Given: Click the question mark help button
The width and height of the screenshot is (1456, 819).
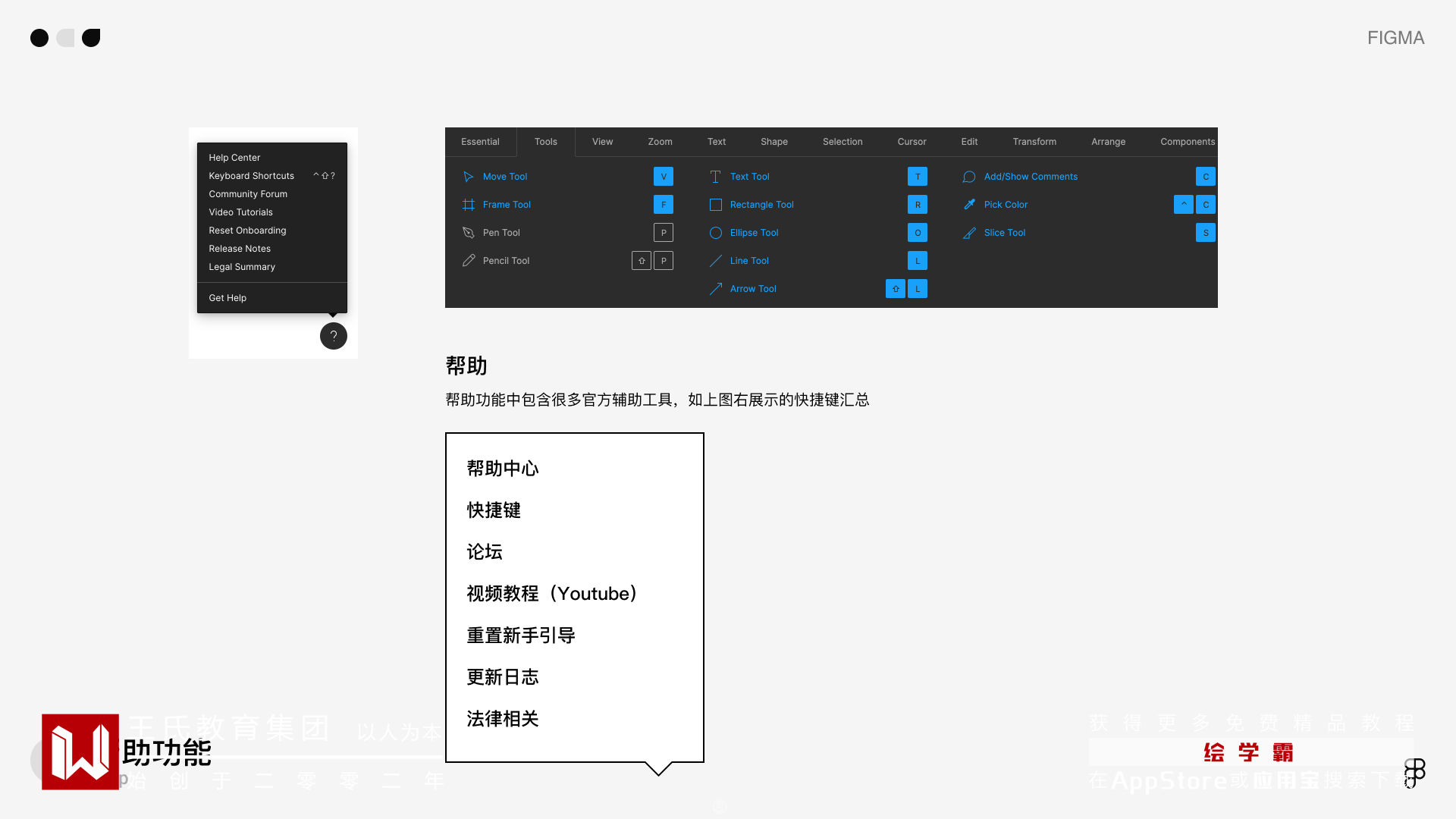Looking at the screenshot, I should [x=333, y=336].
